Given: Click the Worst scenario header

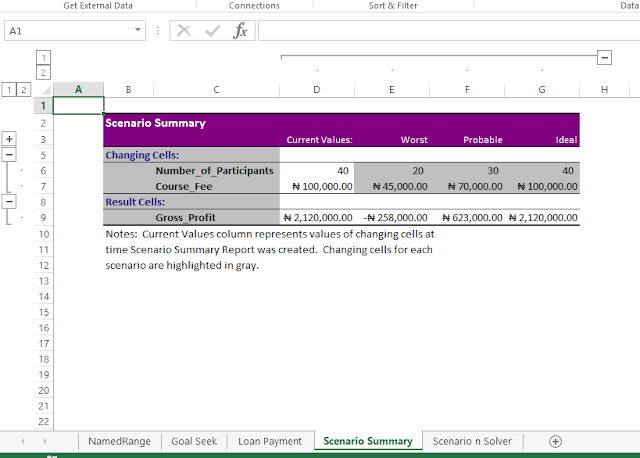Looking at the screenshot, I should click(x=414, y=140).
